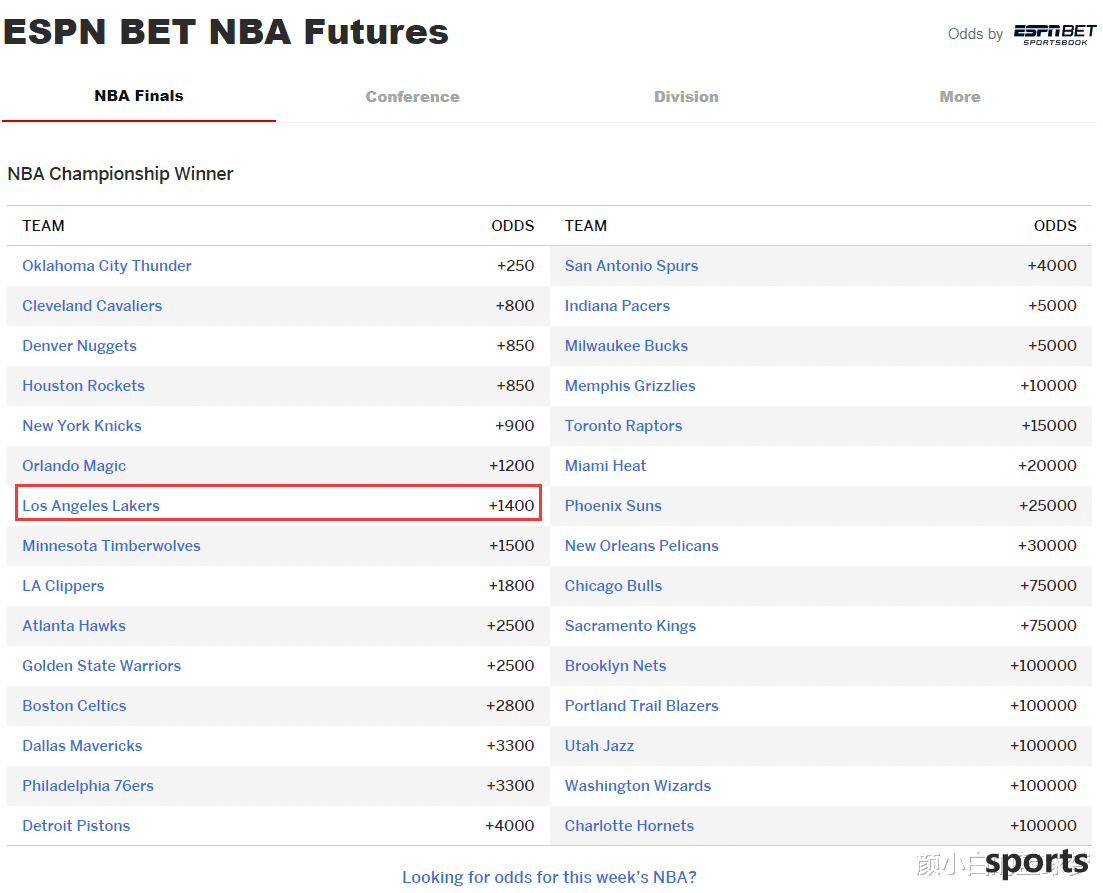Click the Atlanta Hawks link
1103x893 pixels.
[74, 626]
